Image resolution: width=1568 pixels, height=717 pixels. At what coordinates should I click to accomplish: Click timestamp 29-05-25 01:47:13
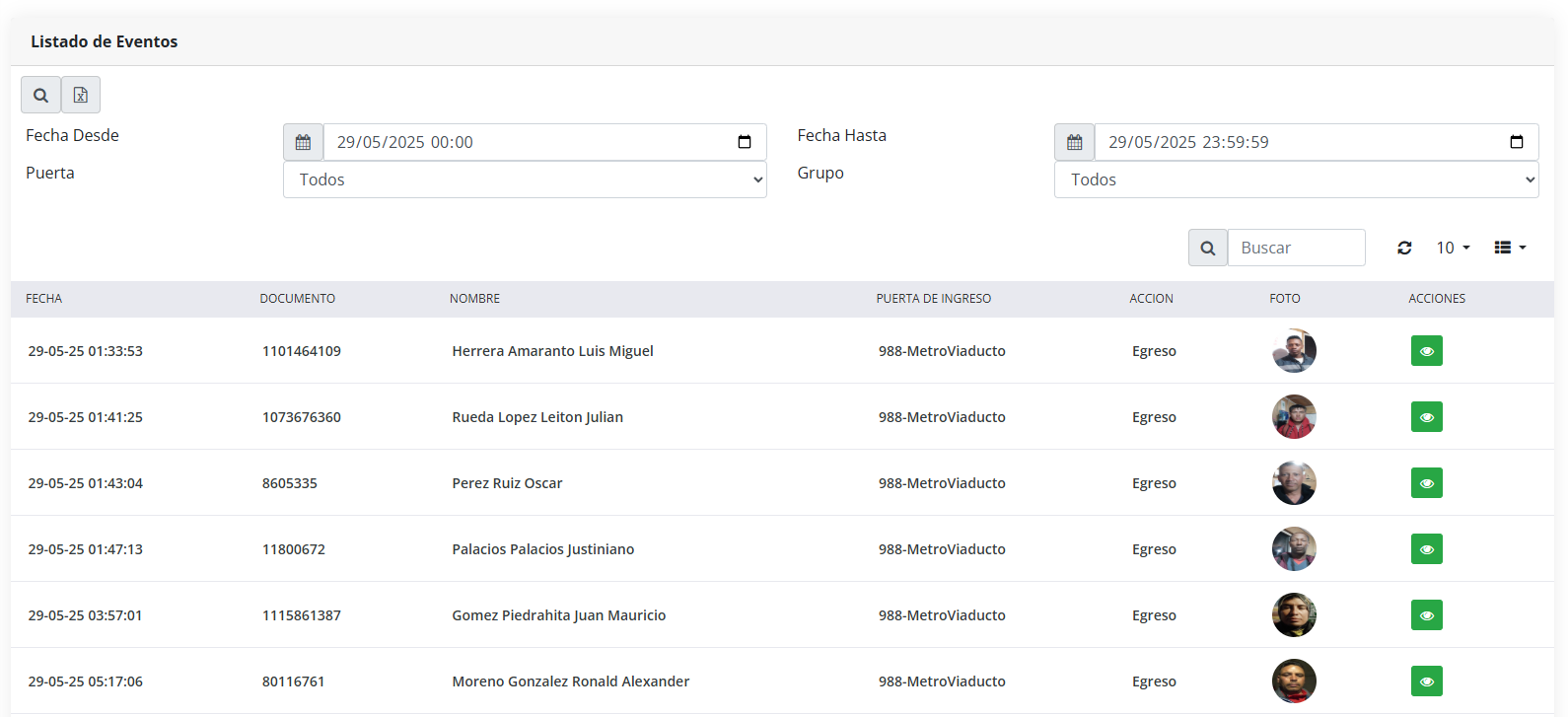click(86, 549)
